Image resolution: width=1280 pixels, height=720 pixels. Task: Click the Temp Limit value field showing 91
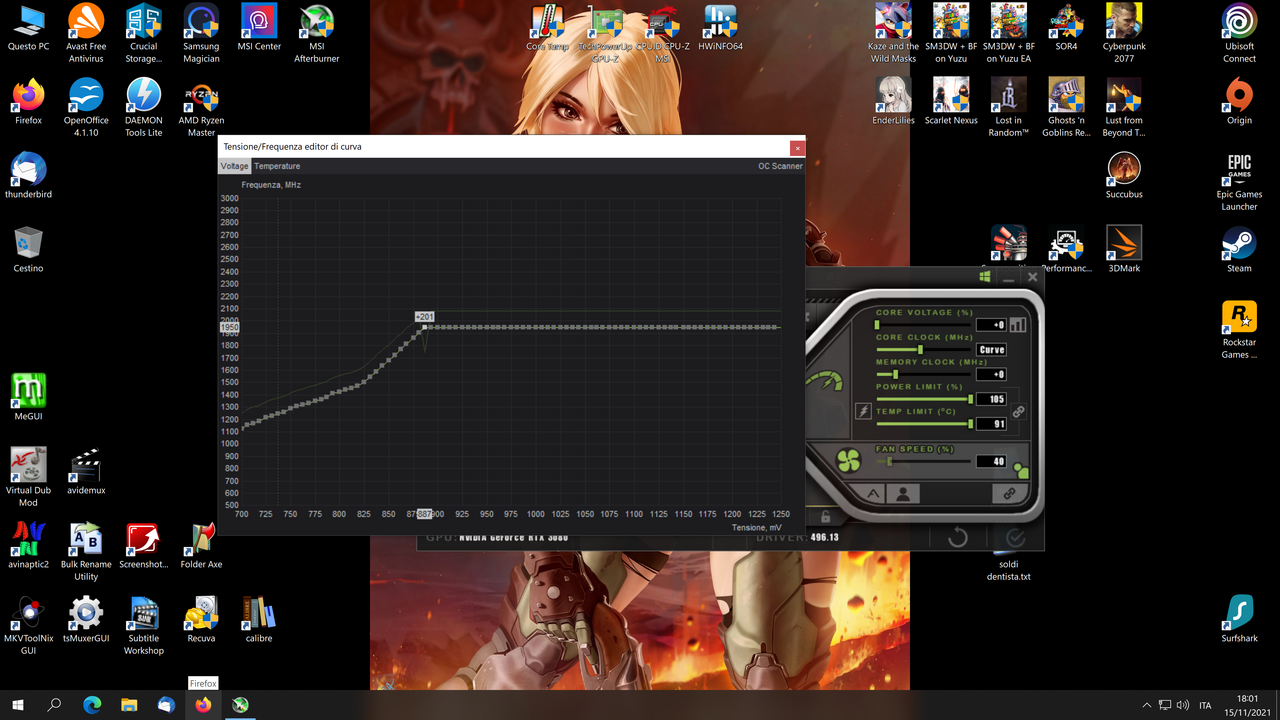coord(991,424)
